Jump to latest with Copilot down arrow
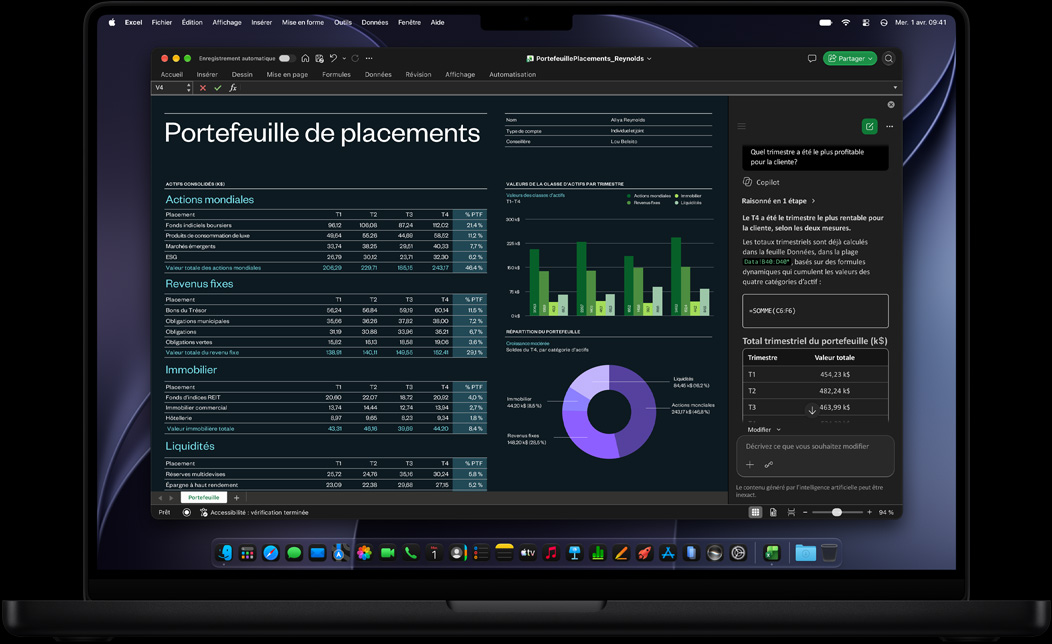The width and height of the screenshot is (1052, 644). pos(812,410)
